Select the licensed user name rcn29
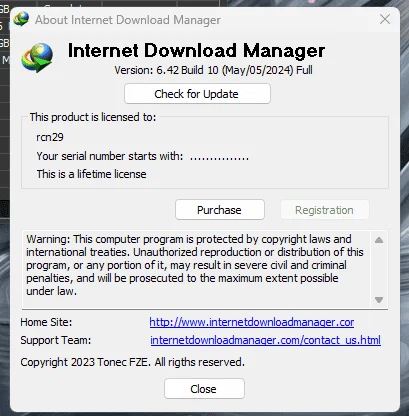Screen dimensions: 409x416 pos(50,137)
